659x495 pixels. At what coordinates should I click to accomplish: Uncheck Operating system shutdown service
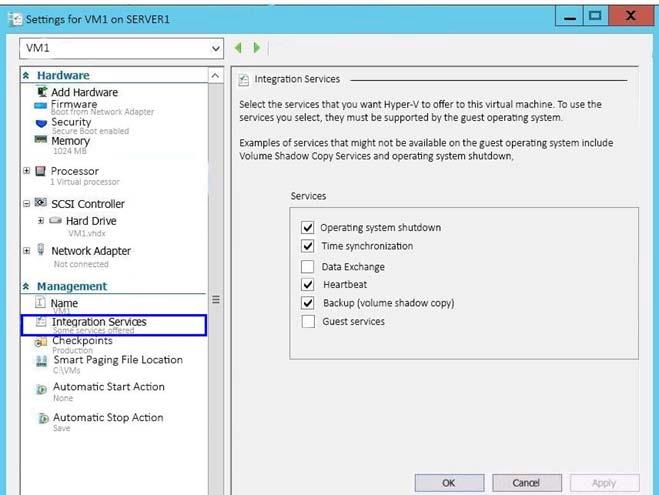click(308, 227)
